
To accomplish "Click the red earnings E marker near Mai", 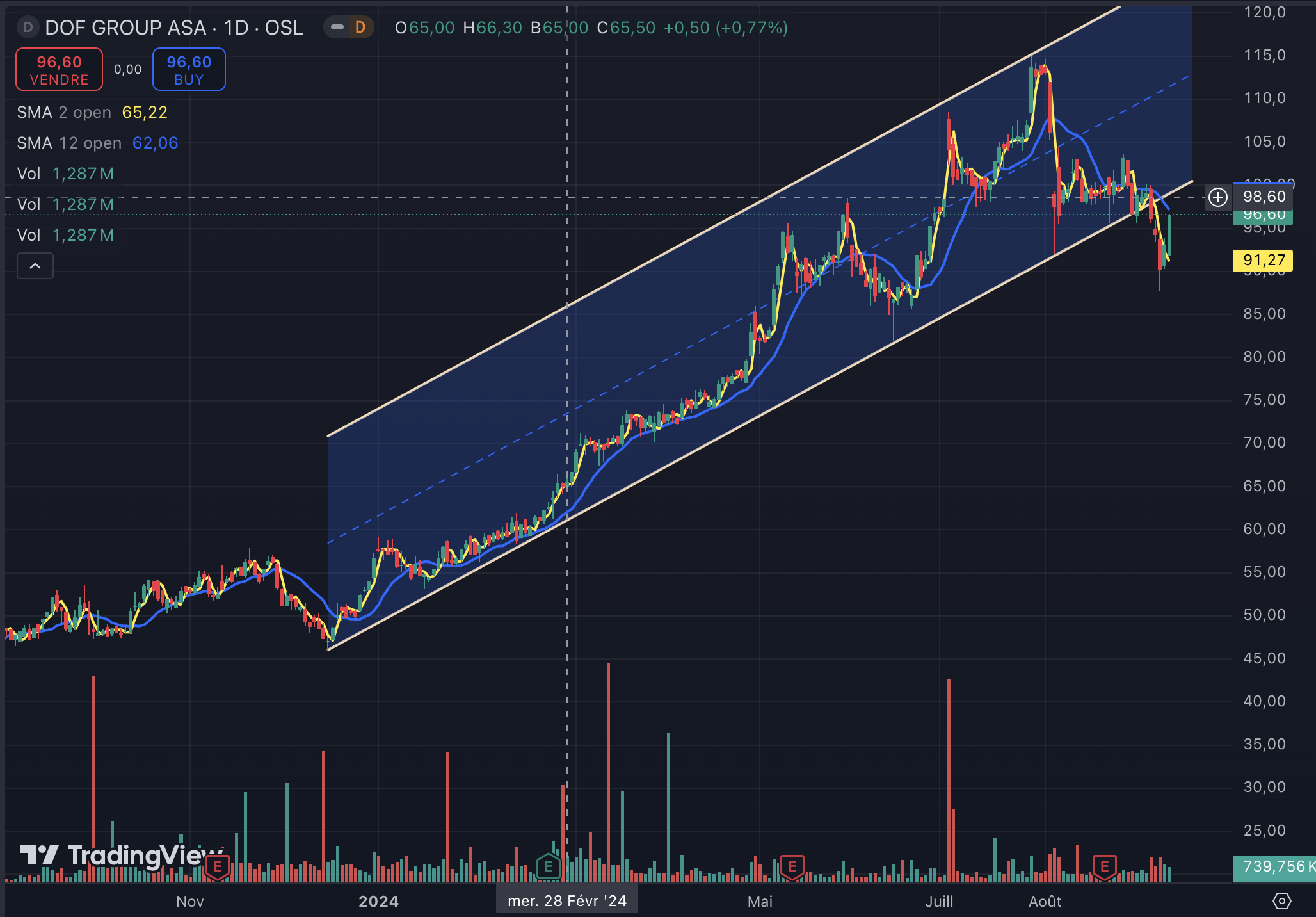I will tap(792, 867).
